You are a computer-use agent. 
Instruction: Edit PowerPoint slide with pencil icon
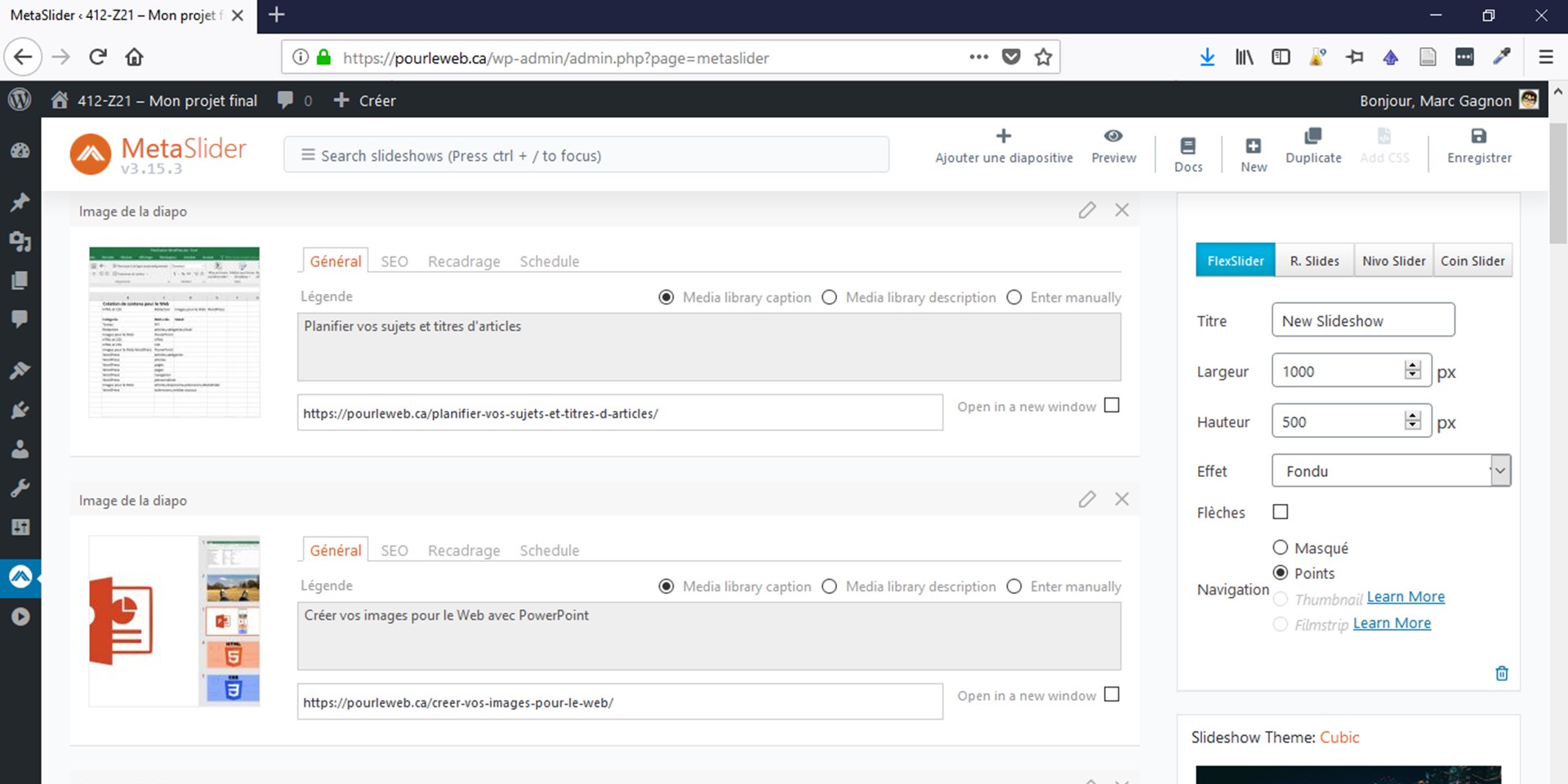(x=1087, y=499)
